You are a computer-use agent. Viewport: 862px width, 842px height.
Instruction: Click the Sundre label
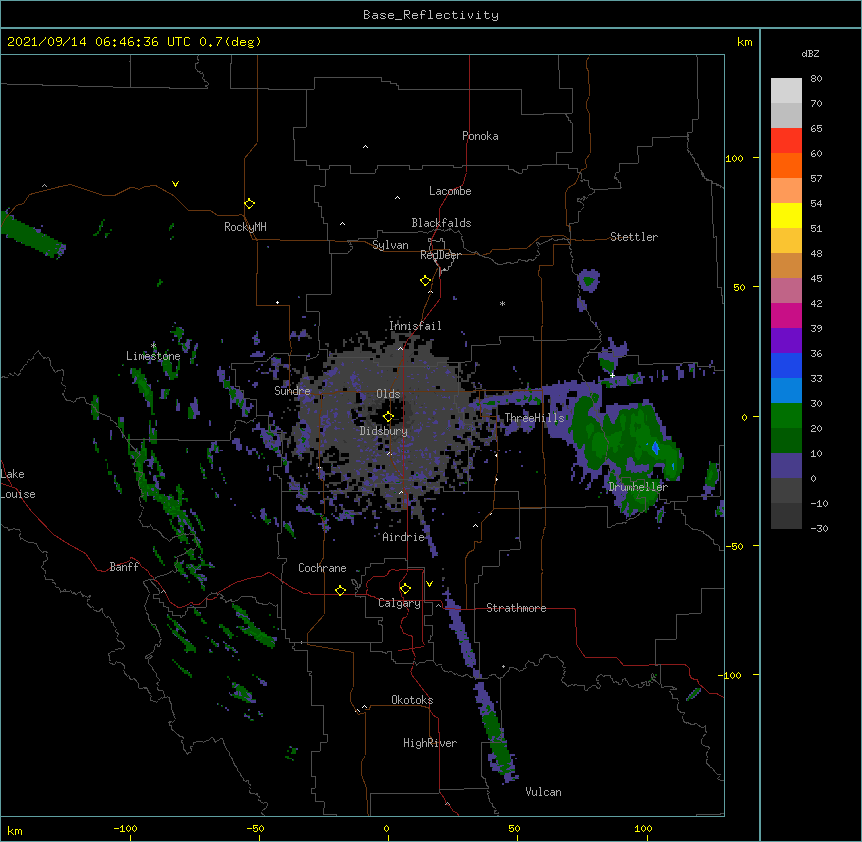(292, 391)
